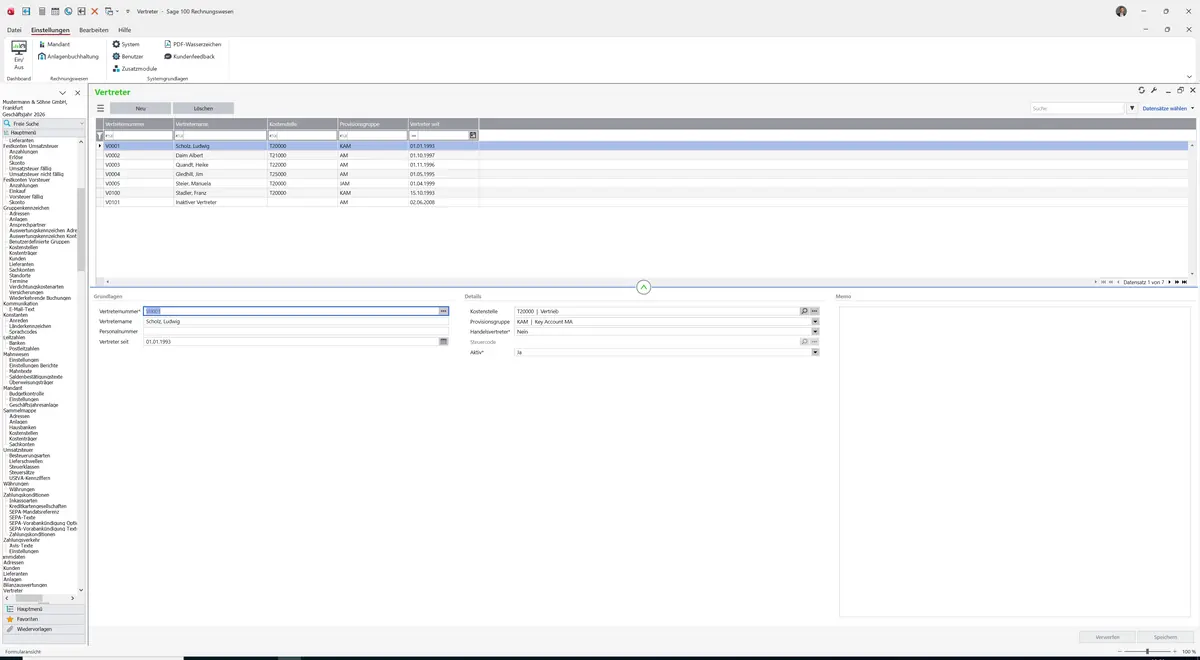Click the Hauptmenü button at panel bottom
The width and height of the screenshot is (1200, 660).
coord(43,608)
